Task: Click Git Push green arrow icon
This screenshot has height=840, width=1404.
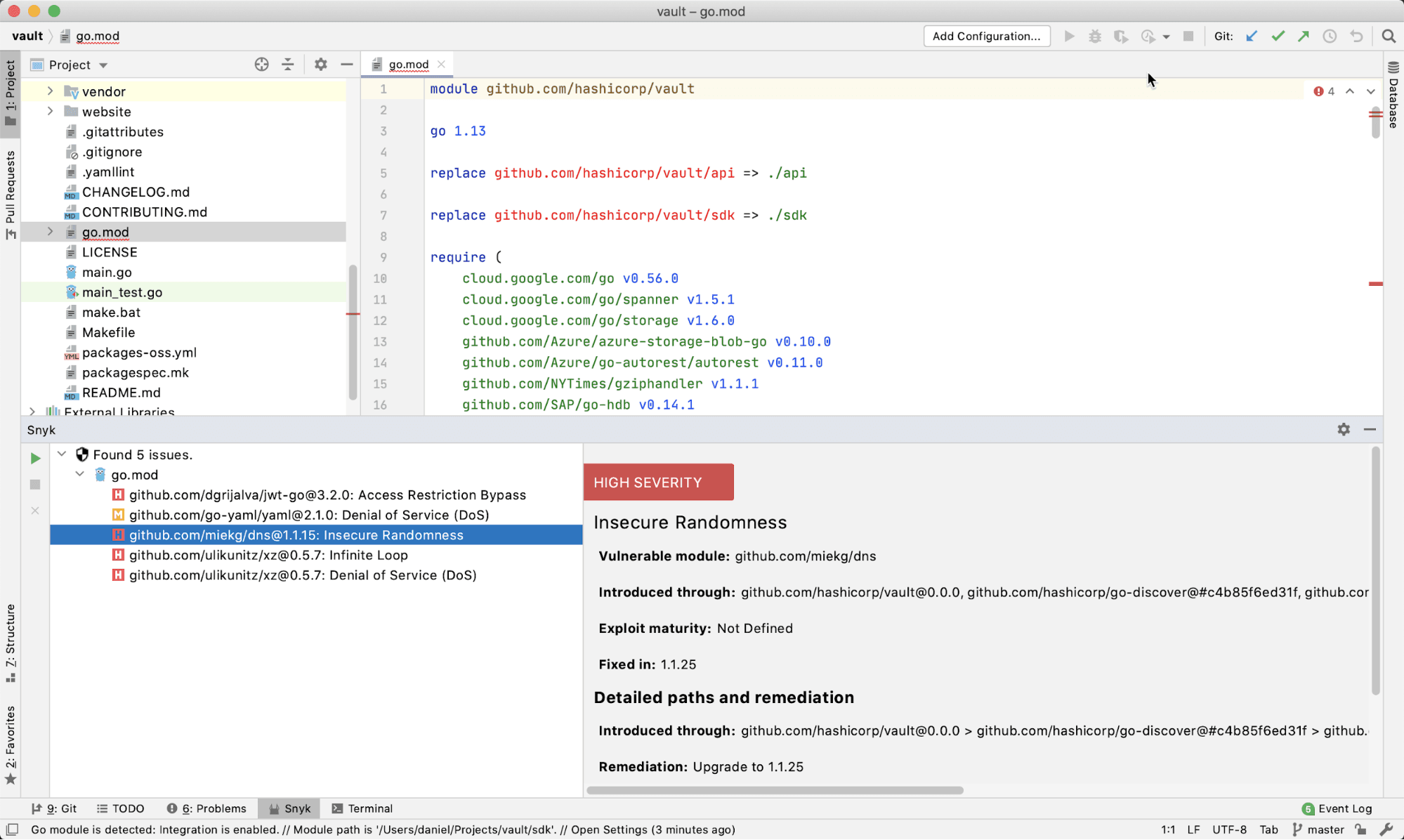Action: [x=1304, y=36]
